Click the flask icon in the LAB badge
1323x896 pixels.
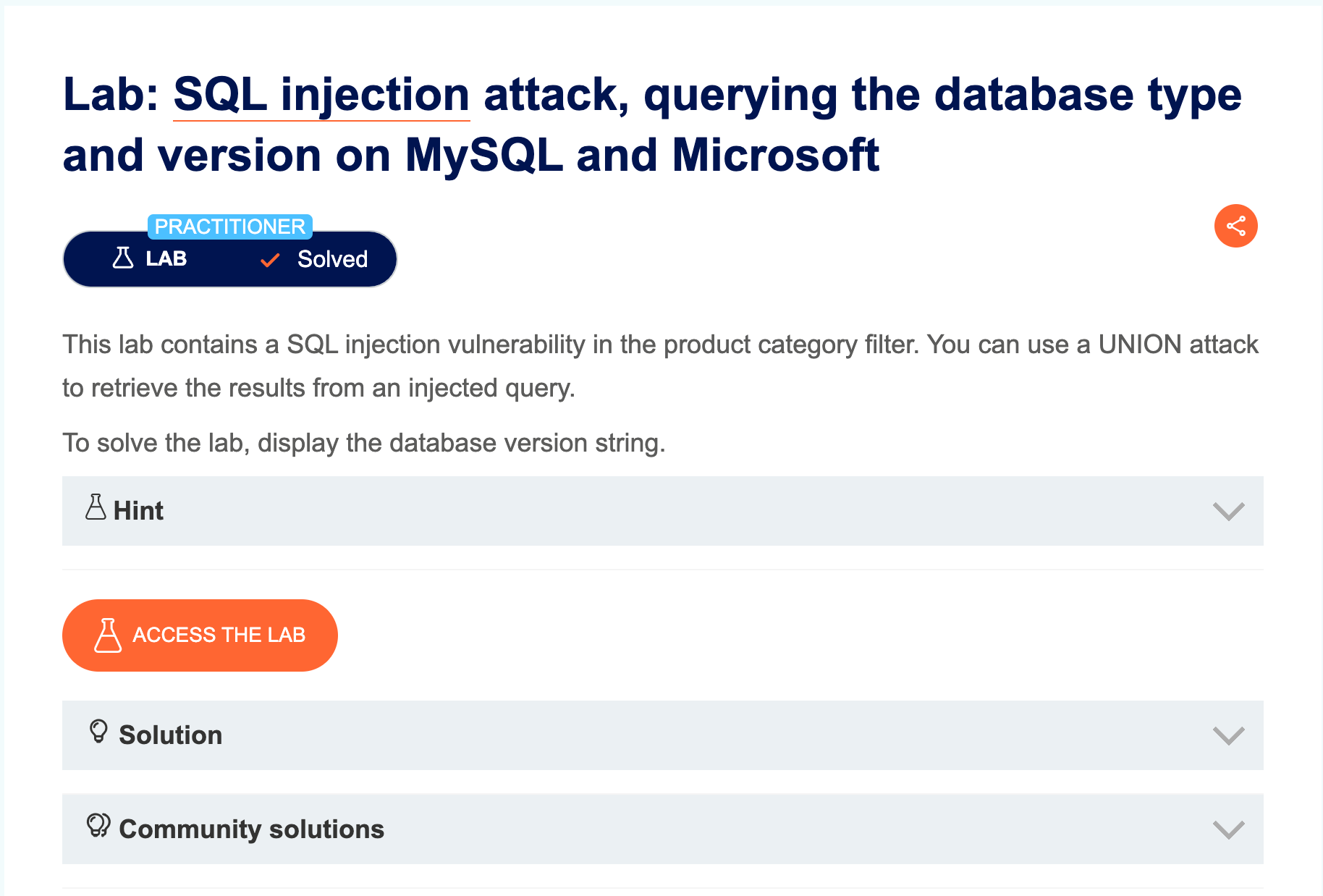pos(123,258)
